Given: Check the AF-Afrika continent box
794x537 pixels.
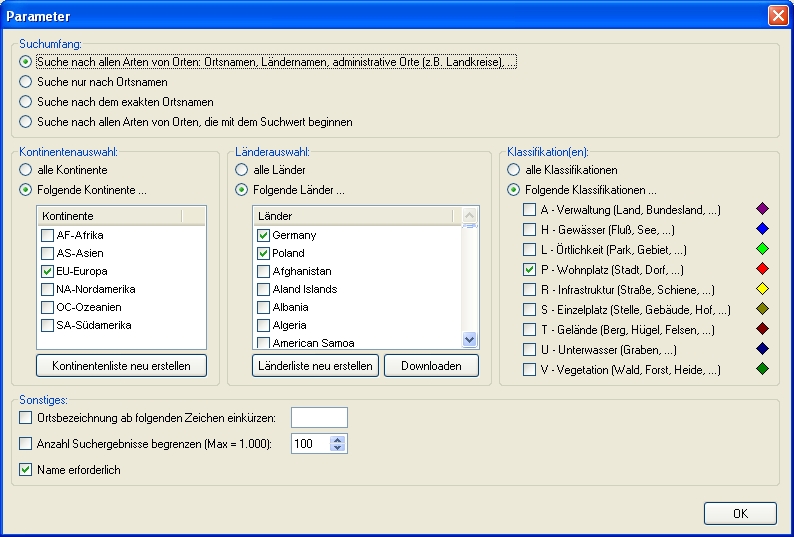Looking at the screenshot, I should [x=47, y=235].
